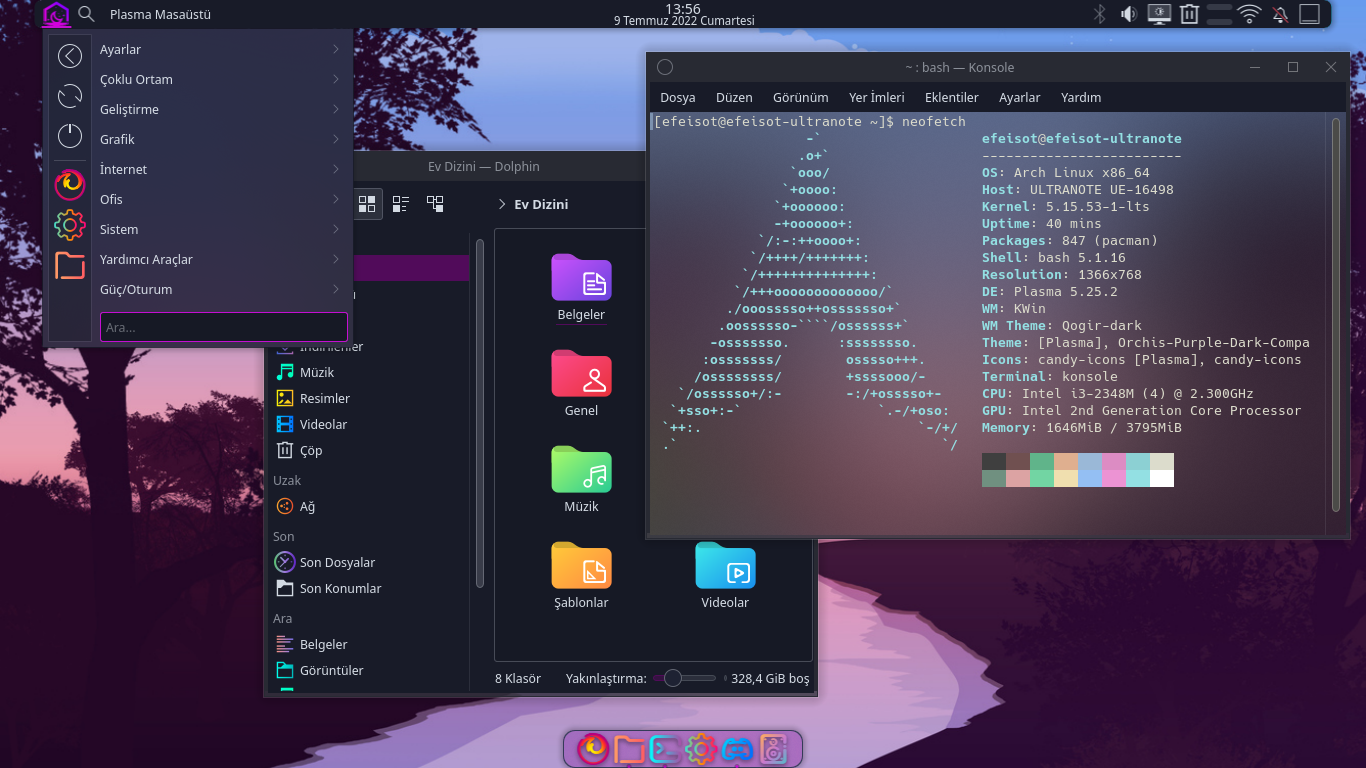Select Resimler in the Dolphin sidebar

pyautogui.click(x=325, y=398)
